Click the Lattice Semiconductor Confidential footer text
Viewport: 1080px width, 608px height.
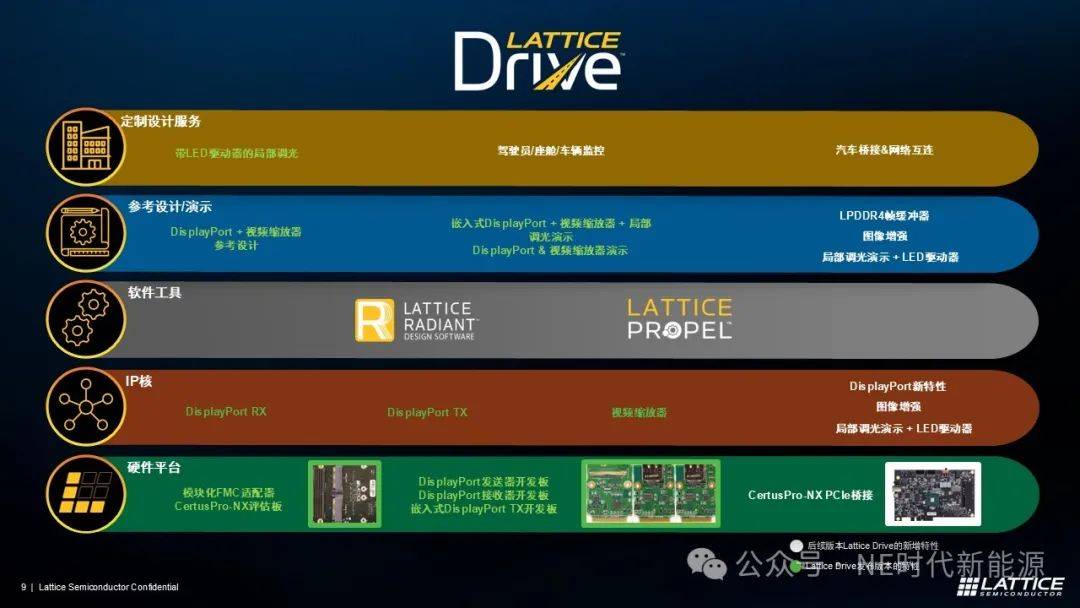pos(108,587)
